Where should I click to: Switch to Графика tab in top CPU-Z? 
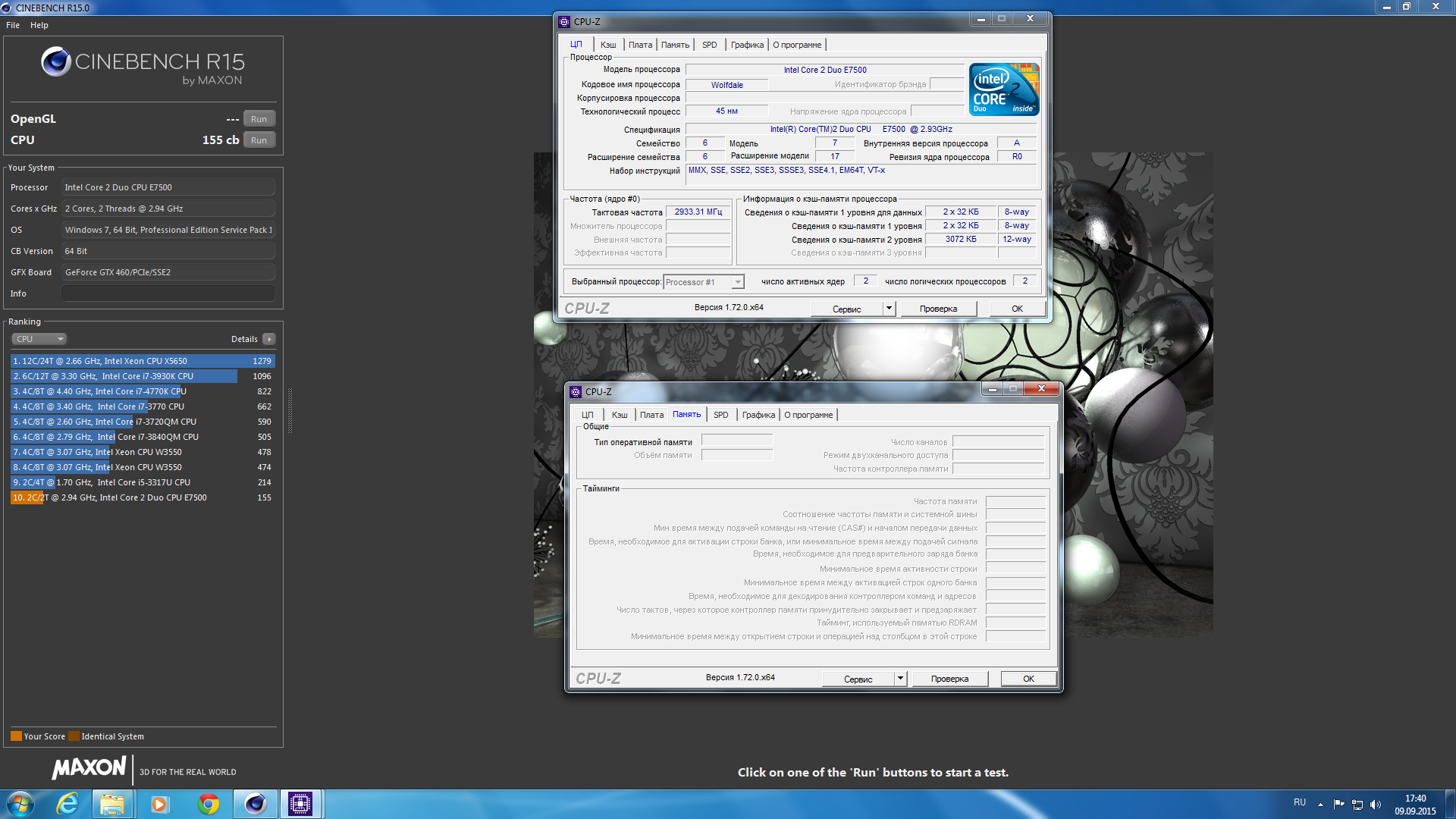[747, 45]
